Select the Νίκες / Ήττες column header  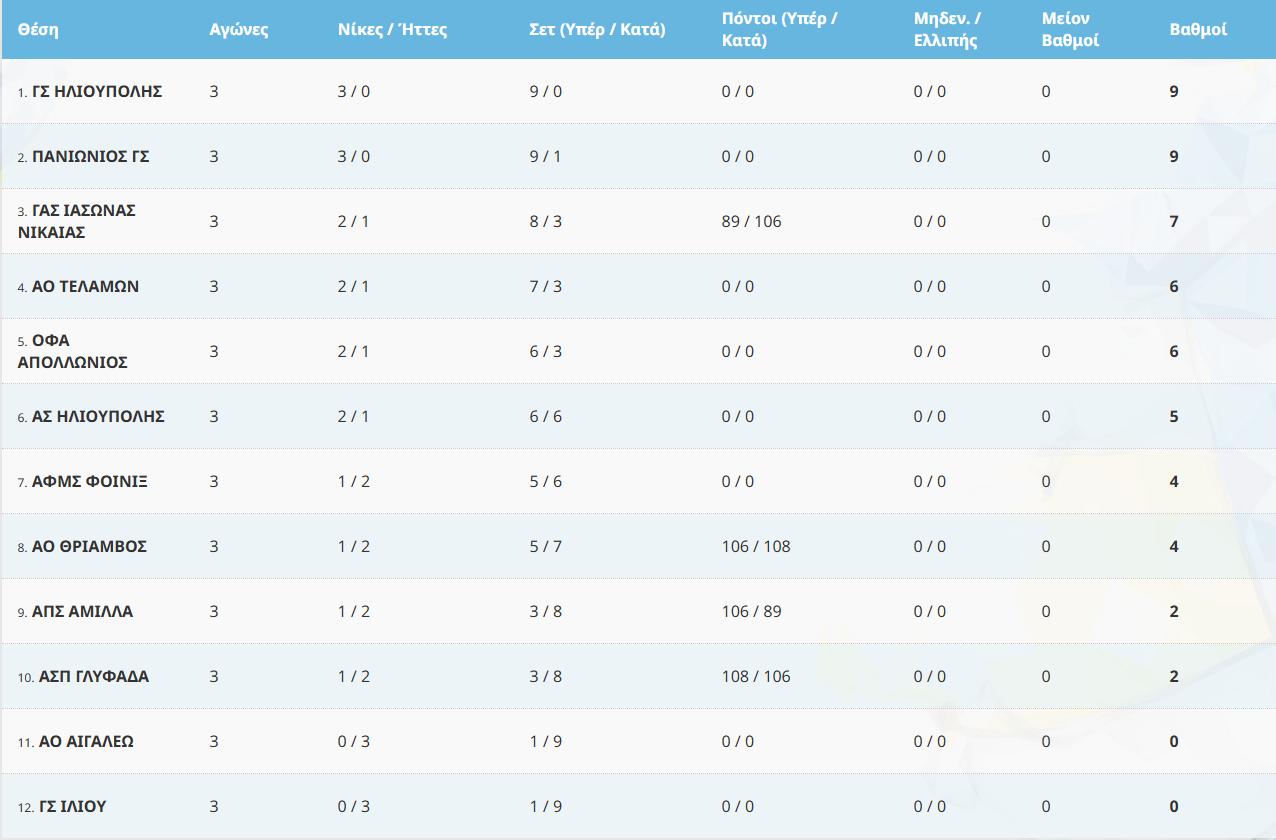pyautogui.click(x=392, y=29)
